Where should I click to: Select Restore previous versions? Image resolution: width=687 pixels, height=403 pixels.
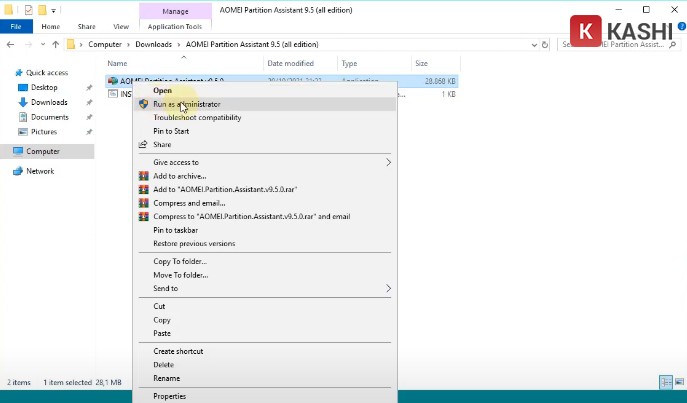click(x=265, y=244)
